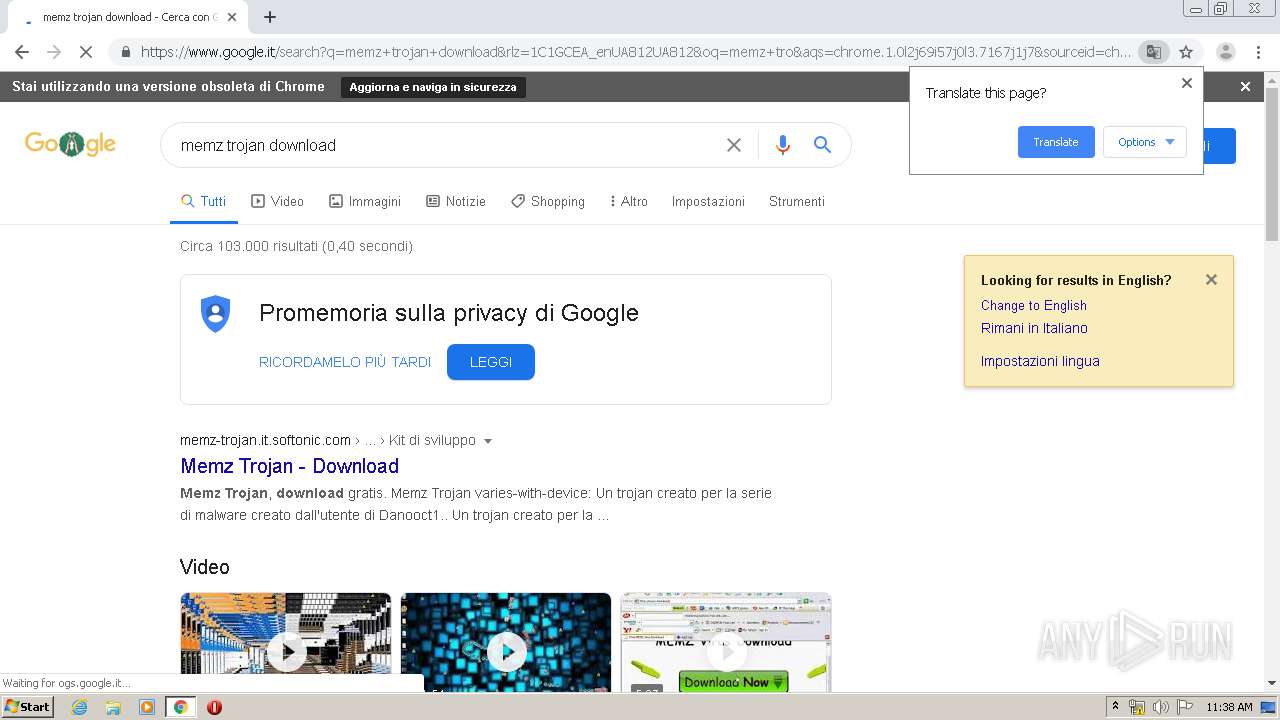
Task: Show hidden tray icons arrow
Action: (1115, 707)
